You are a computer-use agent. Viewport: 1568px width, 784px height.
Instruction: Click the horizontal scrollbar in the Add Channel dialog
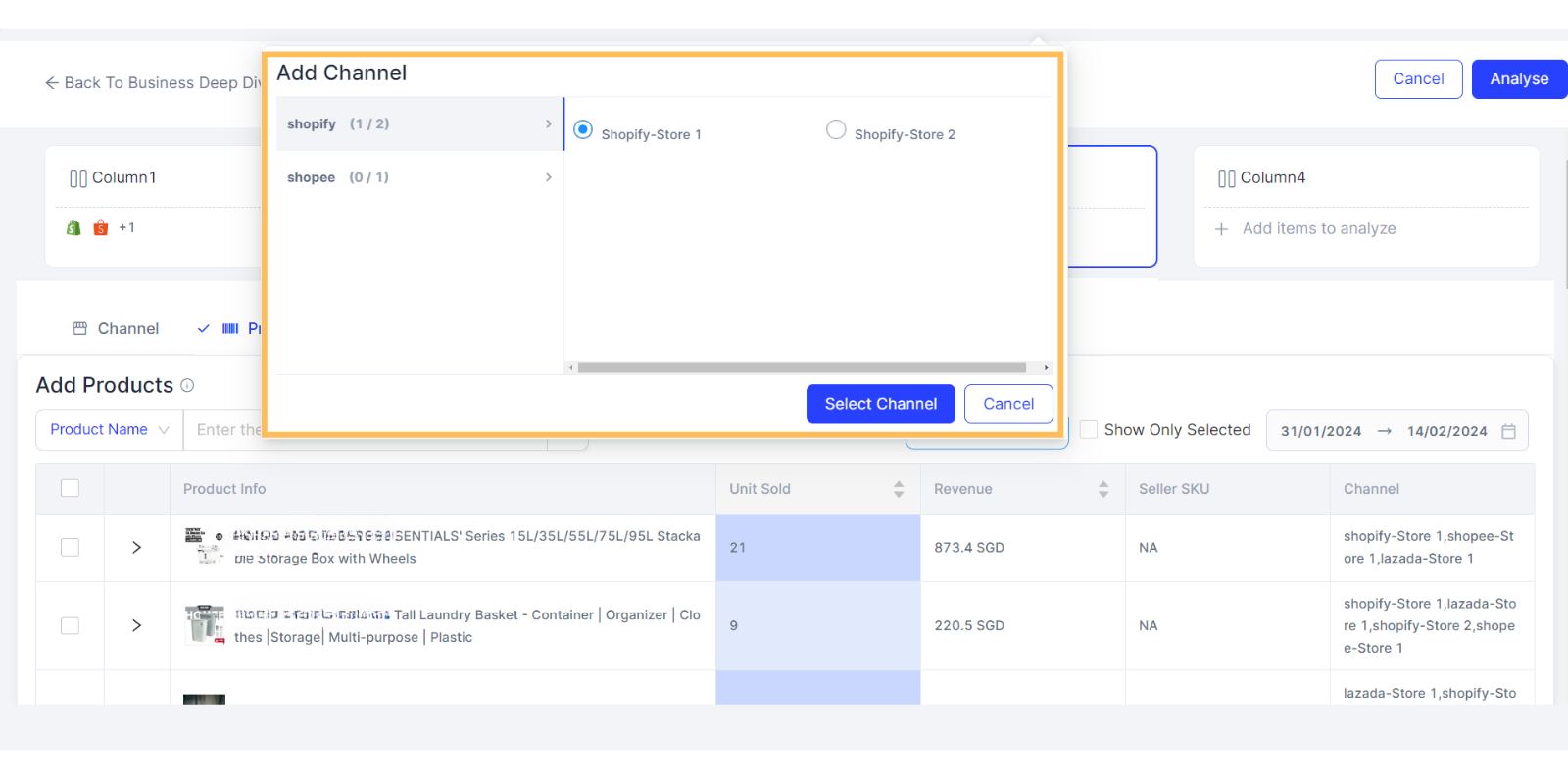(x=802, y=367)
